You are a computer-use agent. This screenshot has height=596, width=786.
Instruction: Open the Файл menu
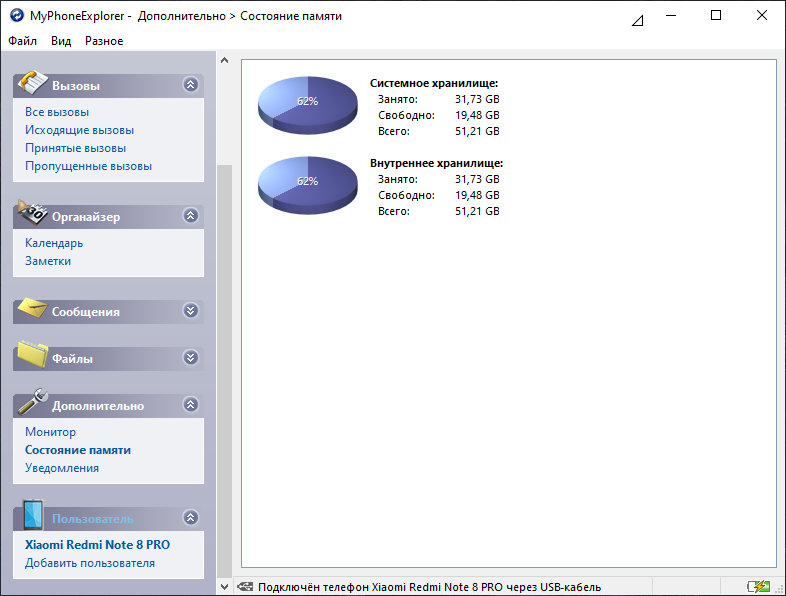click(x=23, y=41)
